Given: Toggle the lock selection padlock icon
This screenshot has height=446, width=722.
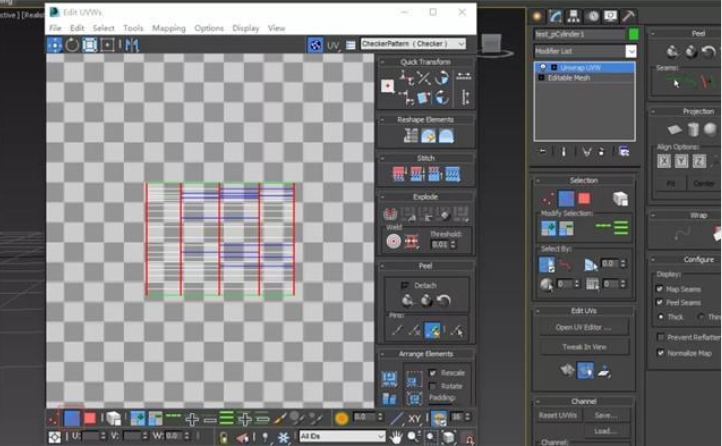Looking at the screenshot, I should tap(223, 437).
